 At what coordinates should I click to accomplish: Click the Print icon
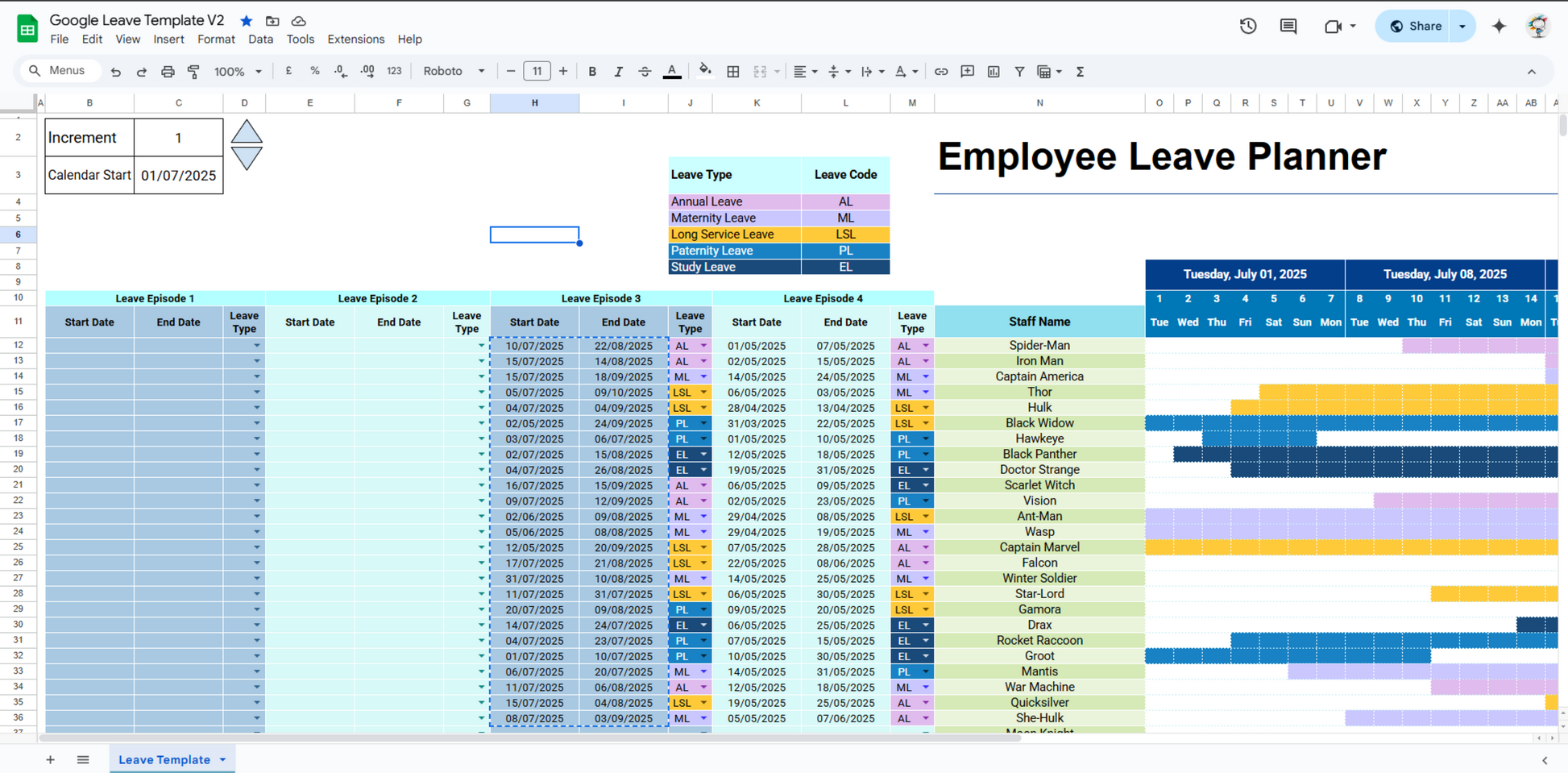click(168, 72)
